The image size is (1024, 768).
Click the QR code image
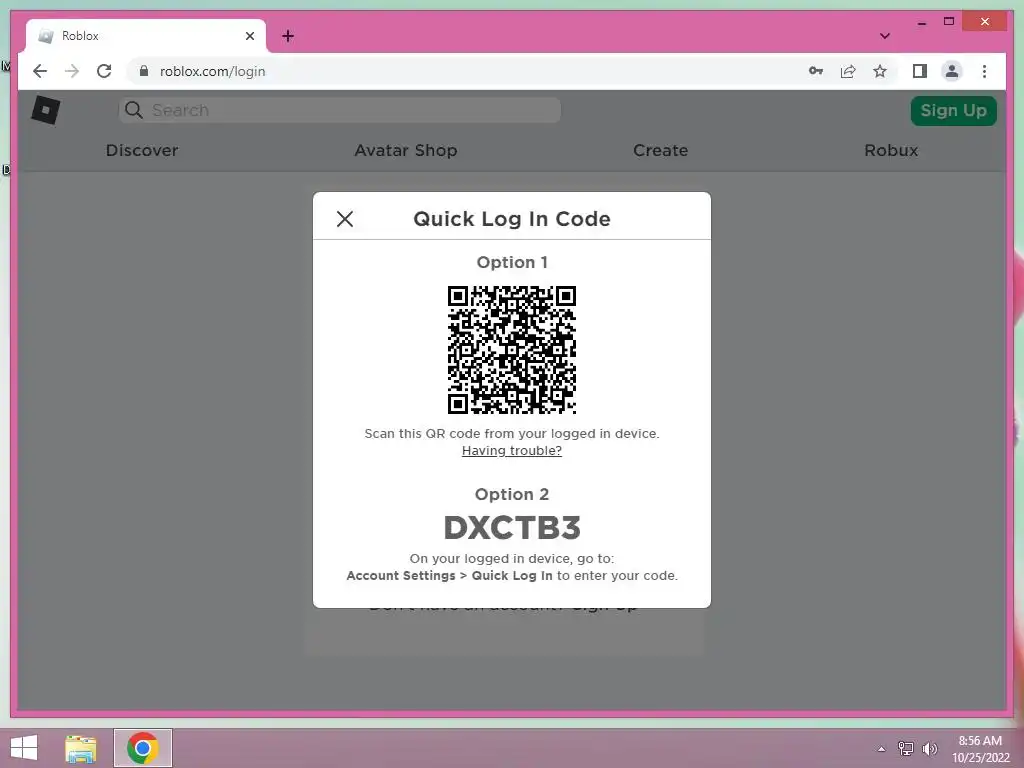pos(511,349)
